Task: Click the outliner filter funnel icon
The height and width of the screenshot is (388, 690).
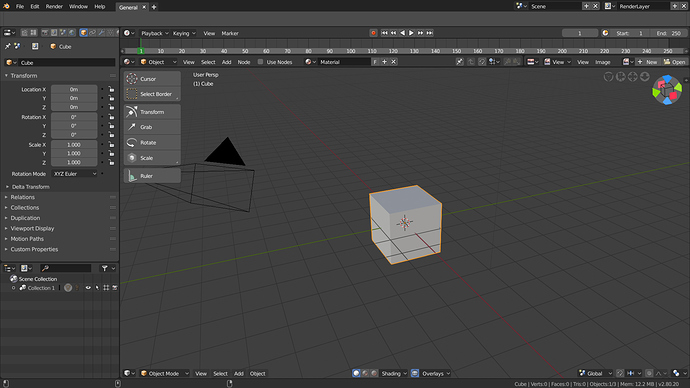Action: (x=104, y=268)
